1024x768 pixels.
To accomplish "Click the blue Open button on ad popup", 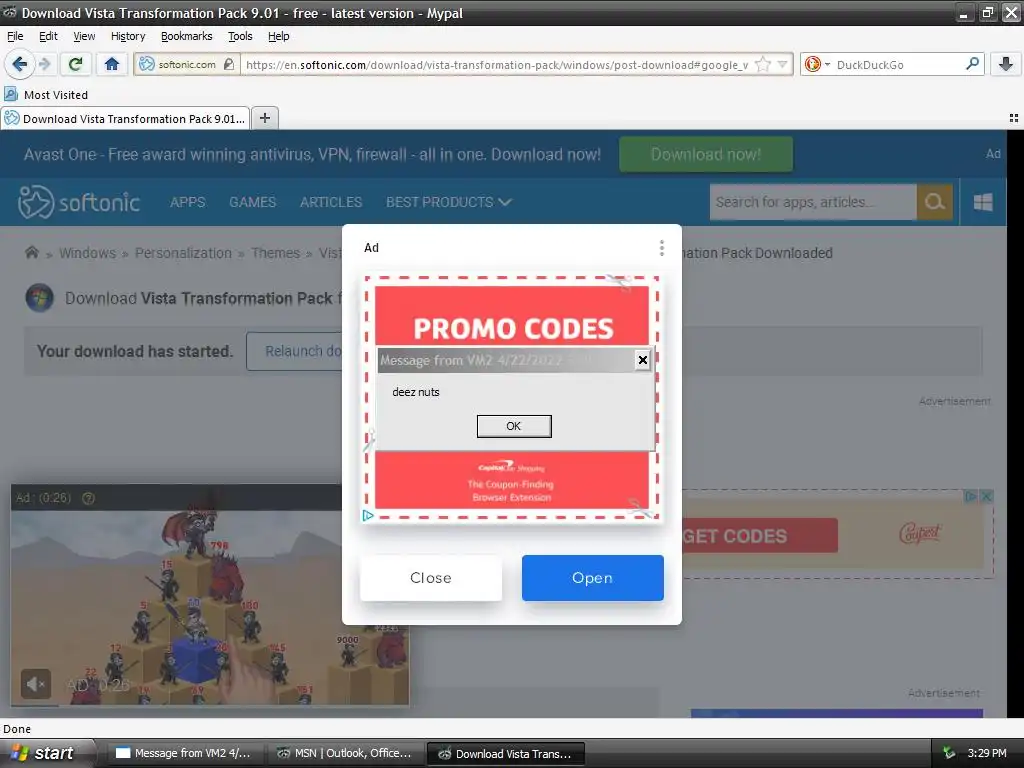I will tap(592, 577).
